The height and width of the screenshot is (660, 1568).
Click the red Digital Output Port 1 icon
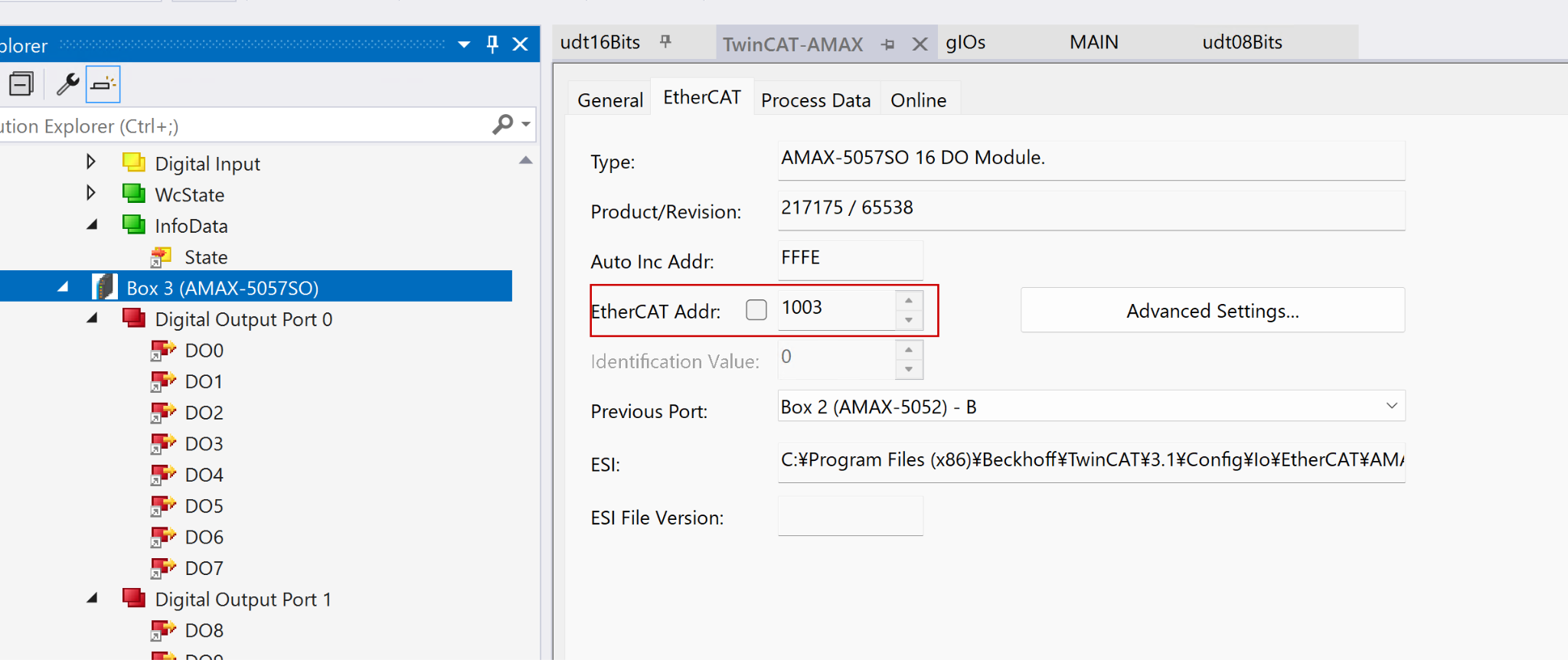[x=134, y=599]
